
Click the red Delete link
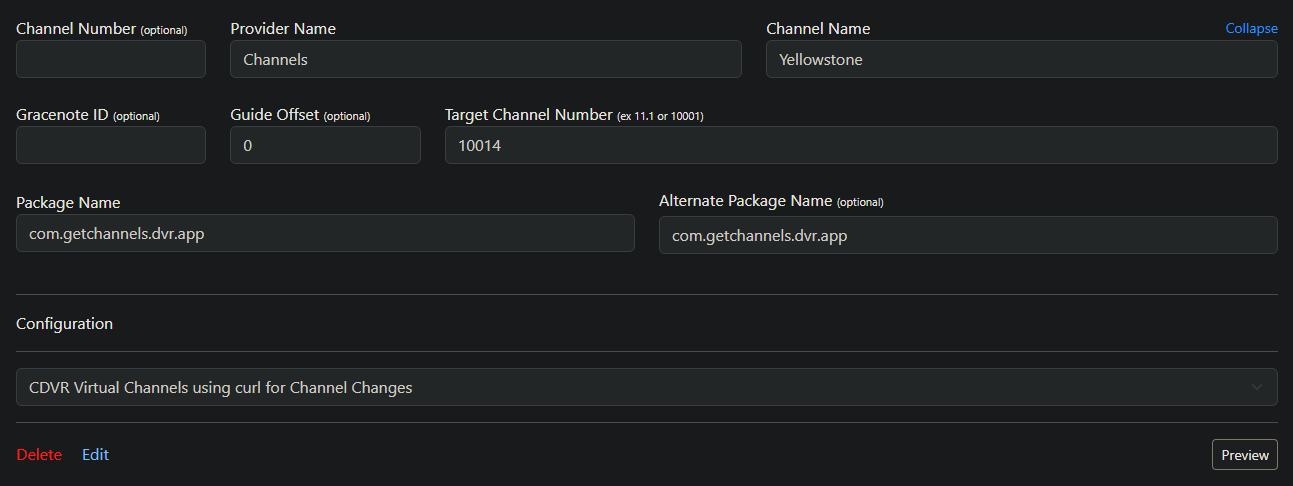click(39, 455)
